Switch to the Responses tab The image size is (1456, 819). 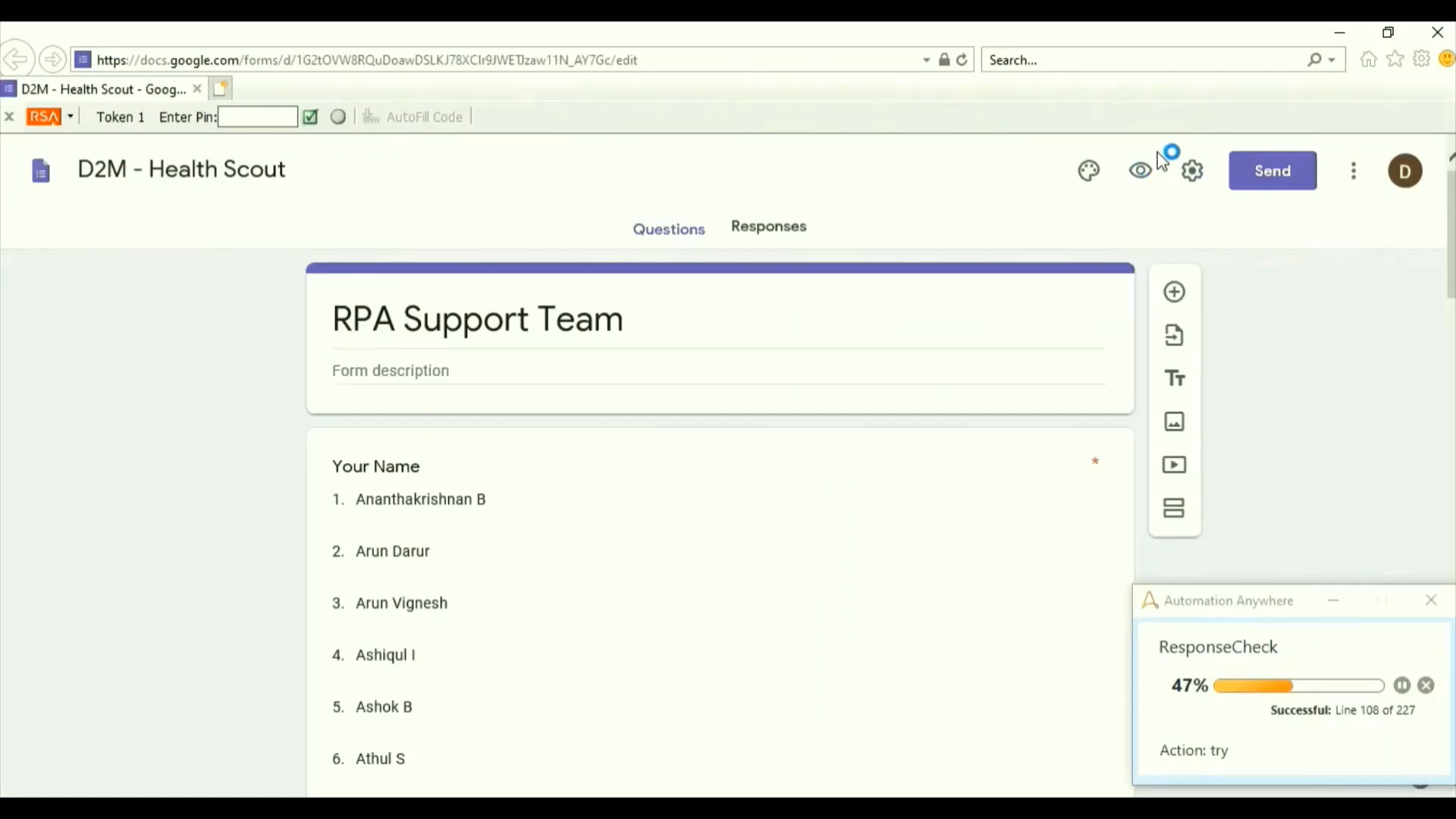(x=768, y=227)
